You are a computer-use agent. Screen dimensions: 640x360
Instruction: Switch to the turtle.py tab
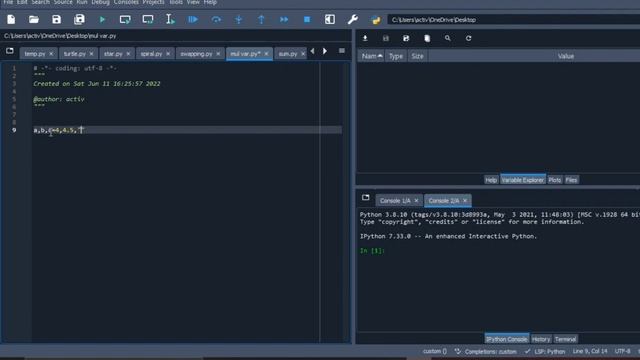[75, 53]
